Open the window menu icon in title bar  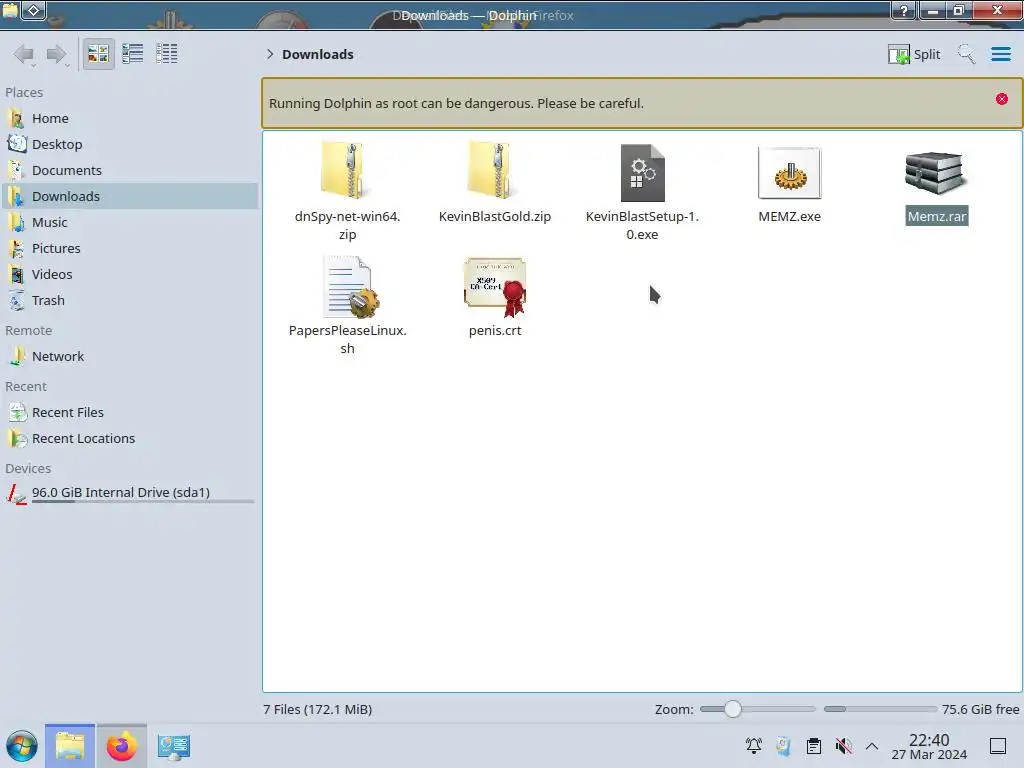click(x=10, y=10)
